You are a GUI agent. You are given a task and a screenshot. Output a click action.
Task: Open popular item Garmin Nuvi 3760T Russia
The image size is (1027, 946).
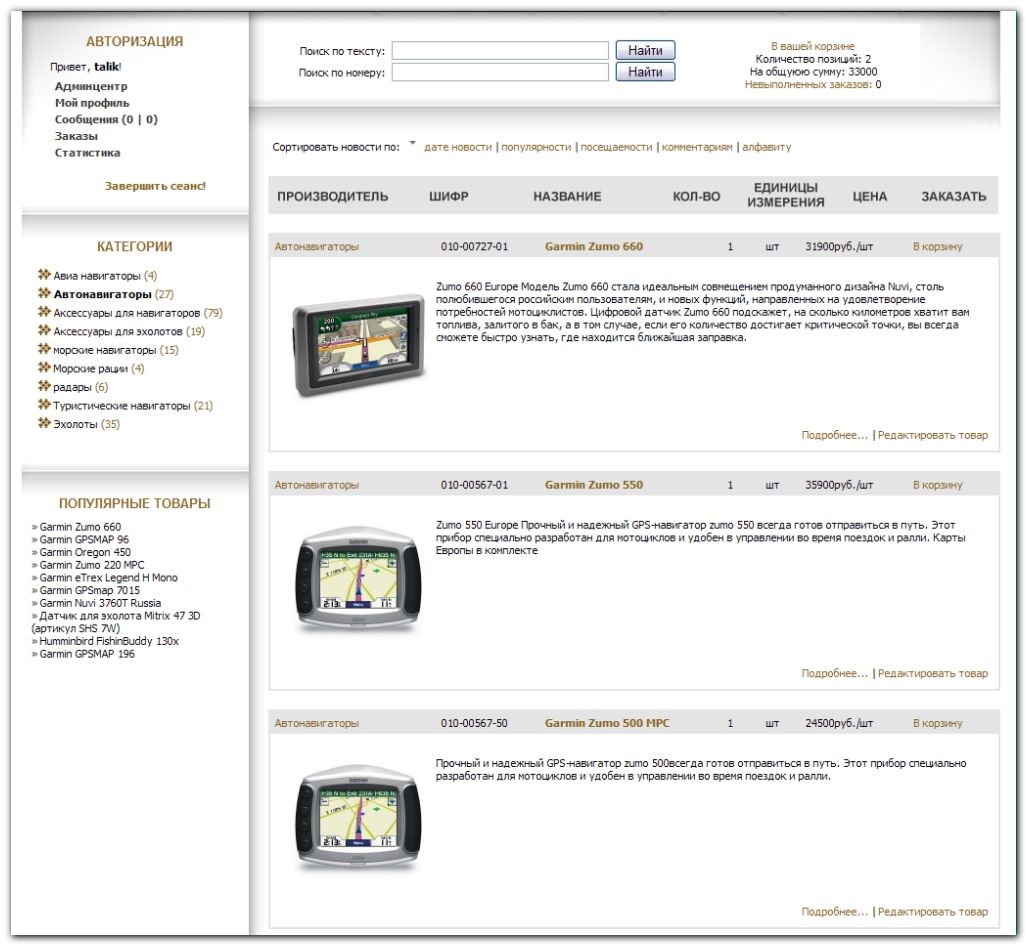(x=100, y=603)
